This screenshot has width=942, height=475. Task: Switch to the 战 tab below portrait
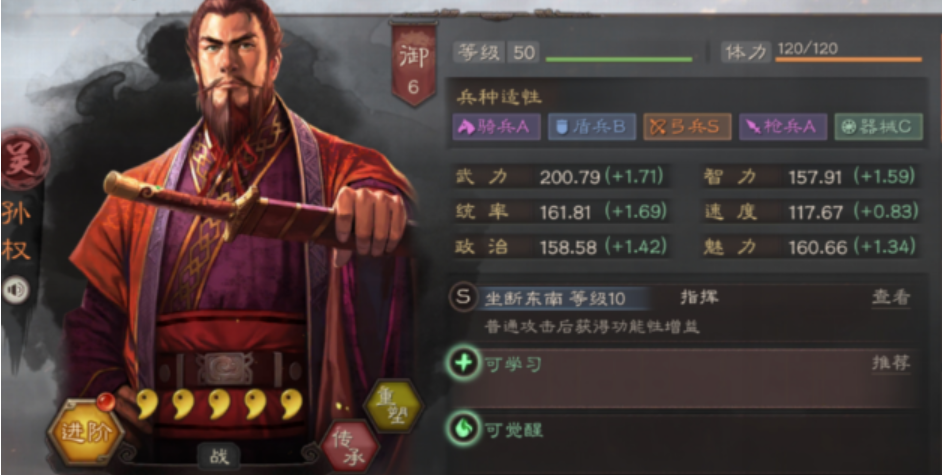(219, 456)
